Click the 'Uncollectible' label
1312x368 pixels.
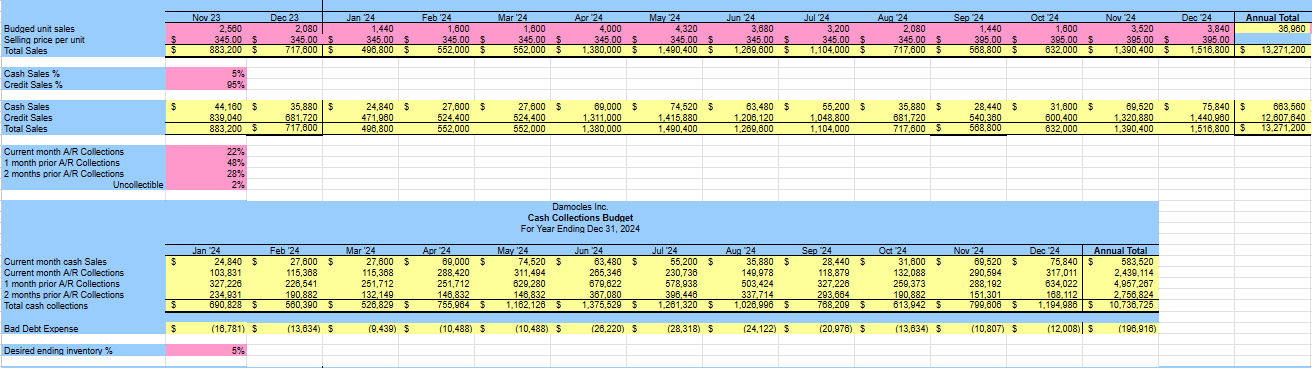coord(139,185)
